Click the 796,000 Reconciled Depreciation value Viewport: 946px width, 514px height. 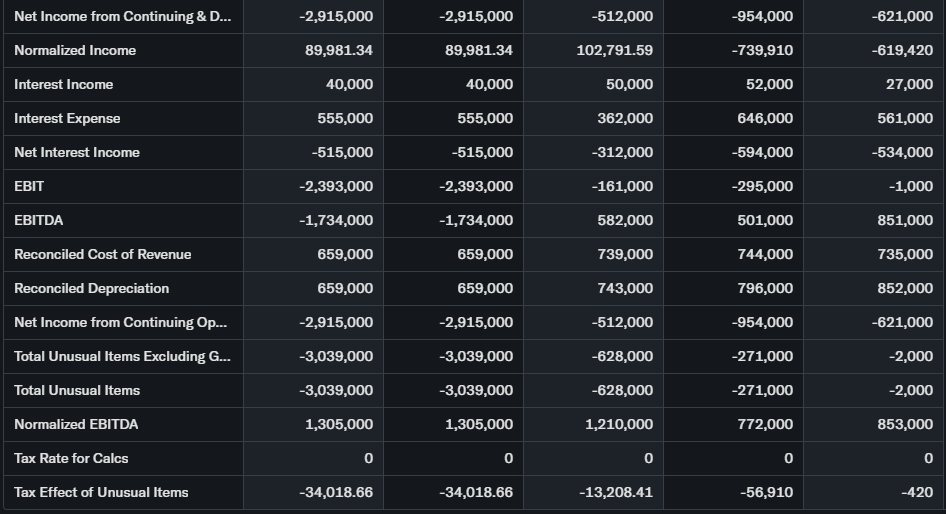tap(765, 288)
